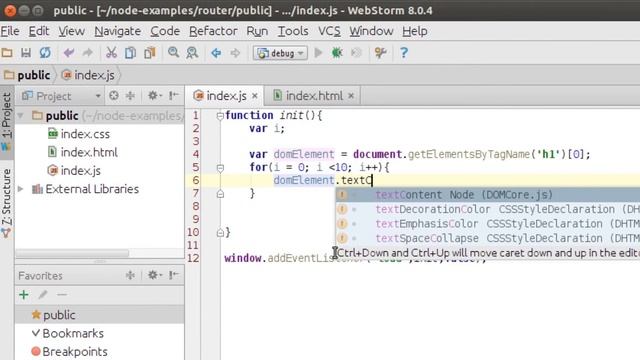This screenshot has height=360, width=640.
Task: Click public breadcrumb in navigation bar
Action: coord(27,75)
